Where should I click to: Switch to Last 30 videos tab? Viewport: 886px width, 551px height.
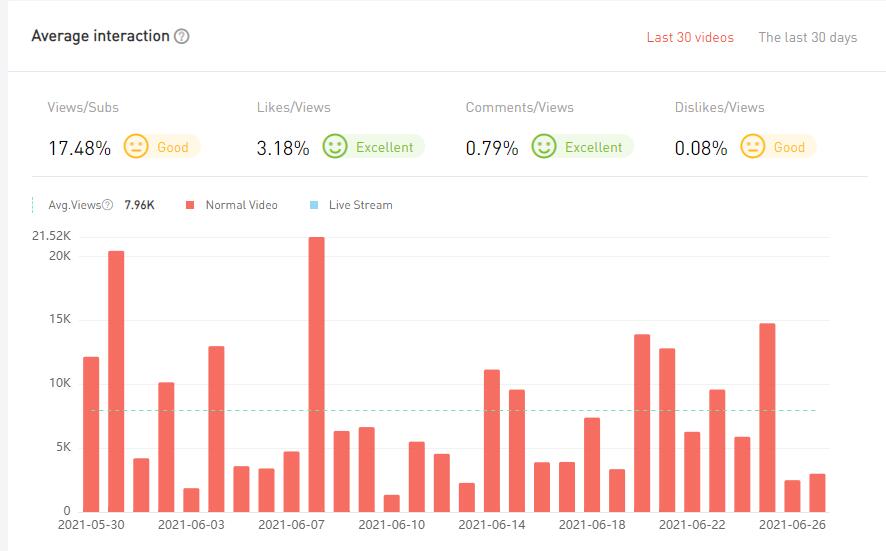pyautogui.click(x=690, y=37)
